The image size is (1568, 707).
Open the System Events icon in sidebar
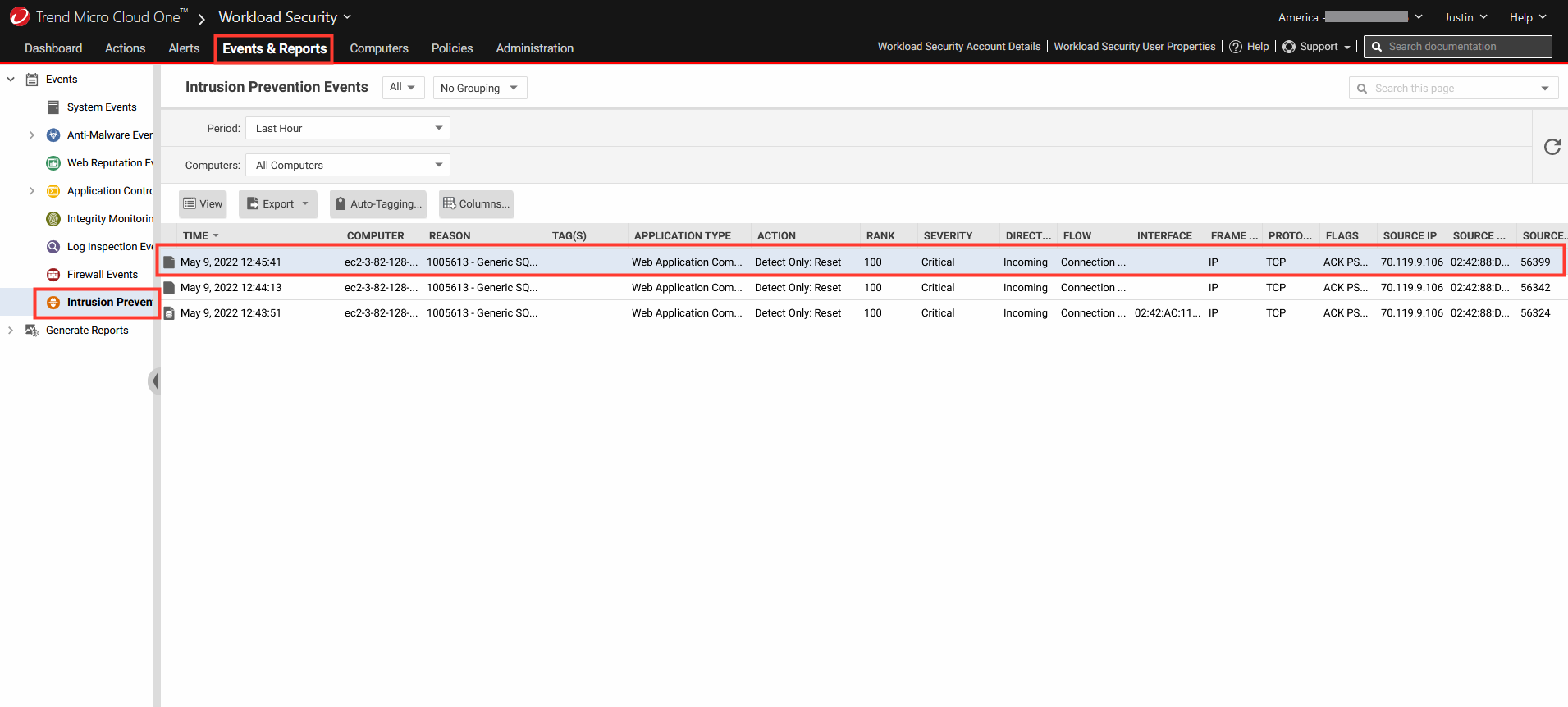53,107
